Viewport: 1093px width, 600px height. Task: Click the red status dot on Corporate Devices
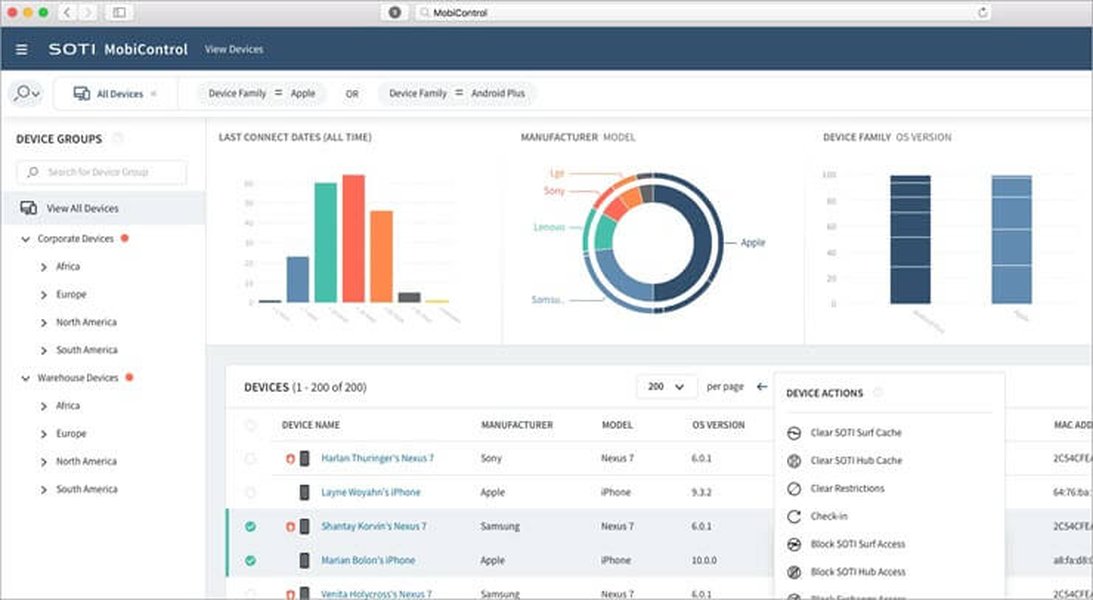(125, 238)
